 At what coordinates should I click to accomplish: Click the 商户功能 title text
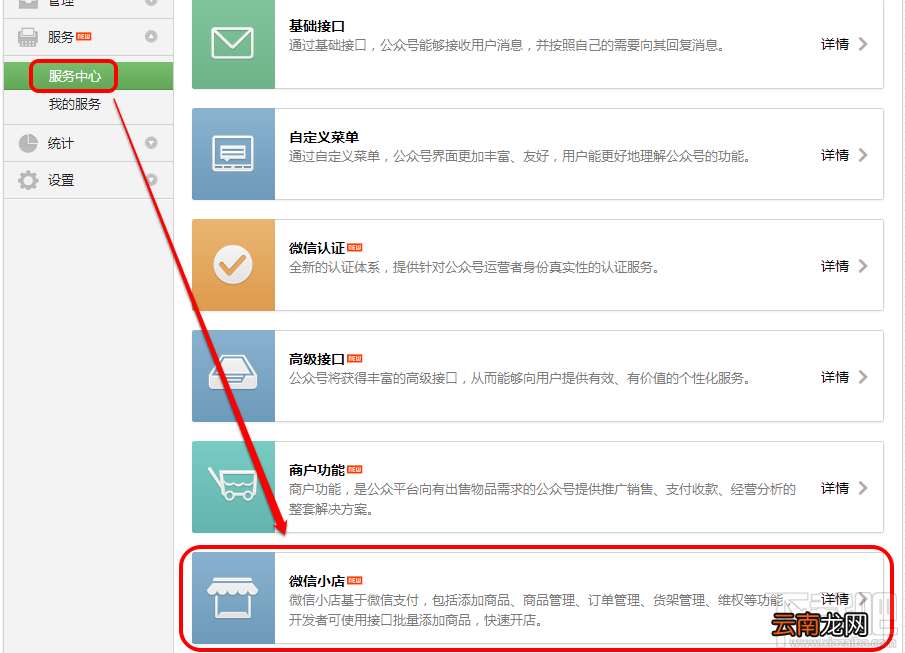pyautogui.click(x=317, y=470)
